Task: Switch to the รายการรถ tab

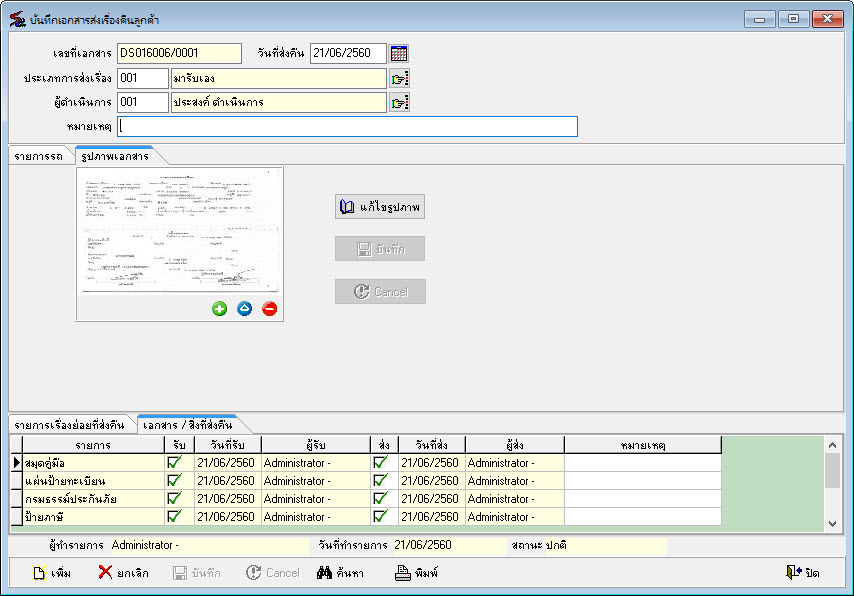Action: (x=39, y=156)
